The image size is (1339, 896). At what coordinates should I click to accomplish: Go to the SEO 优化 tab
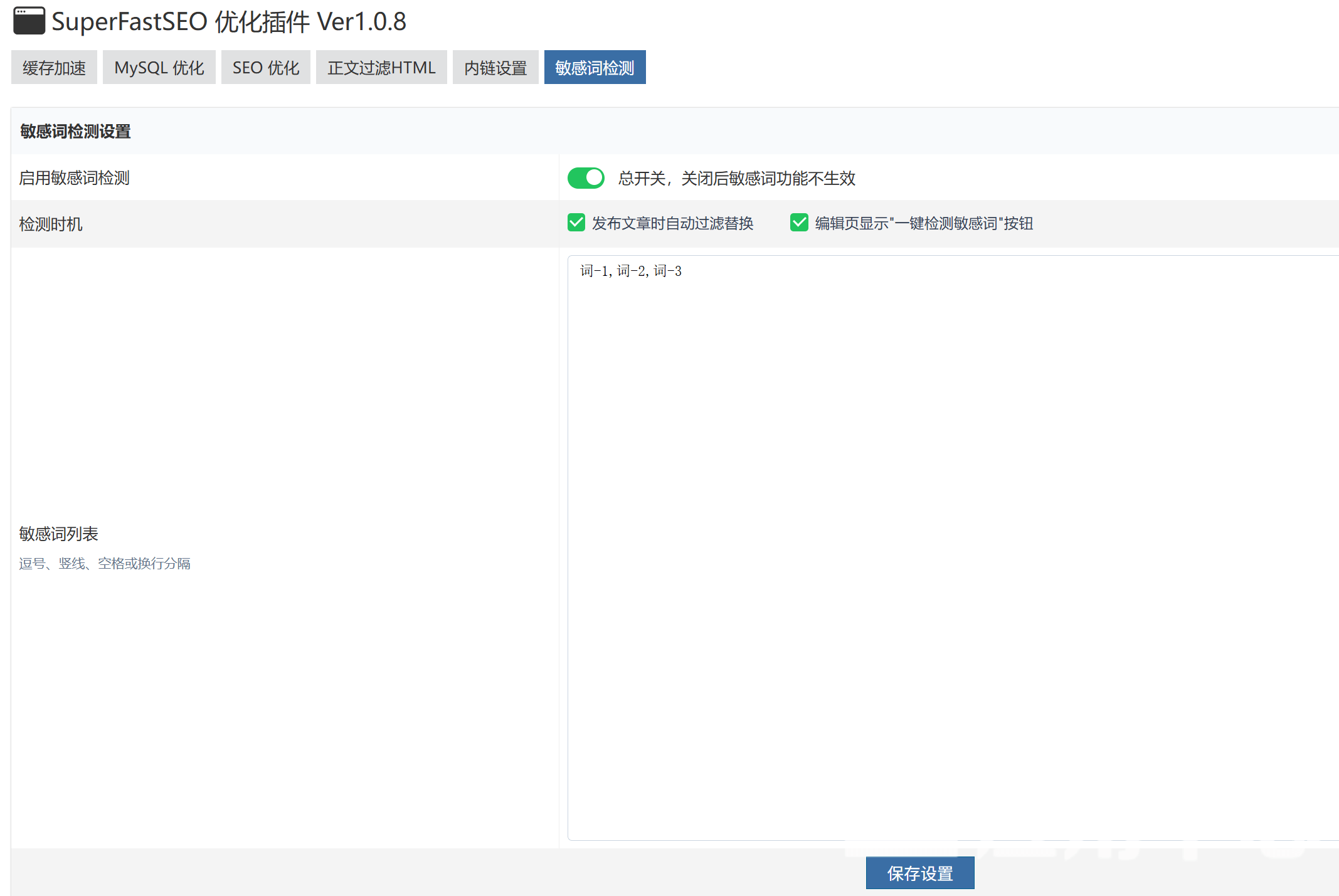click(x=266, y=67)
